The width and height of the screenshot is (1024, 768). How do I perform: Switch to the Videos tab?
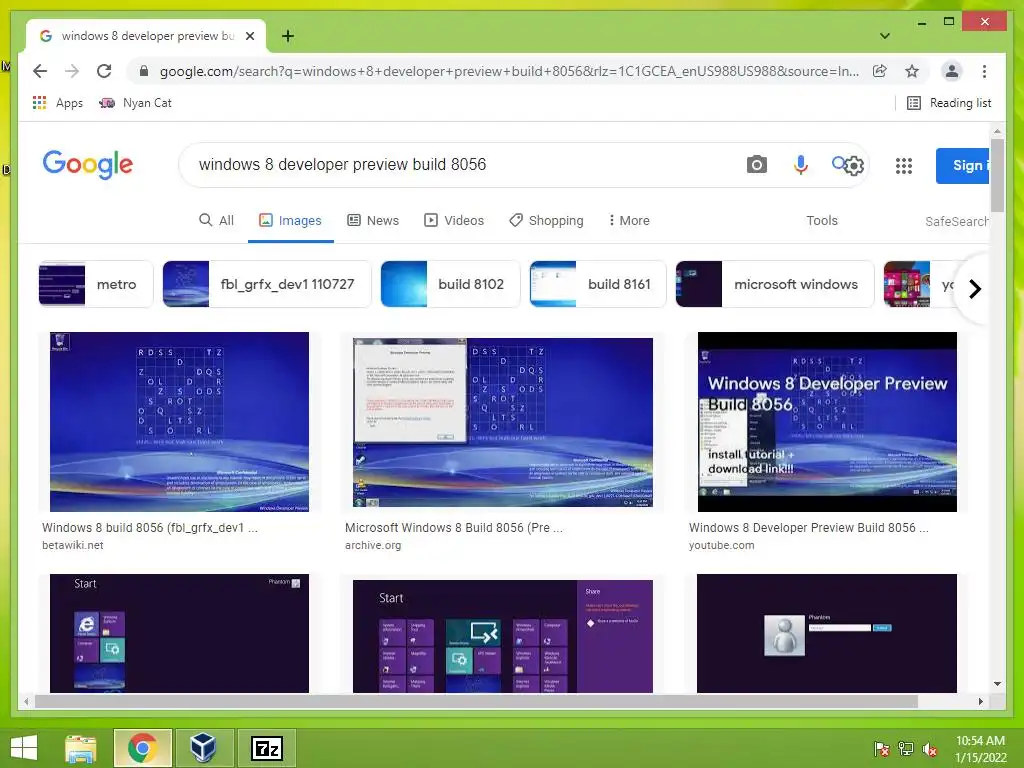(454, 220)
